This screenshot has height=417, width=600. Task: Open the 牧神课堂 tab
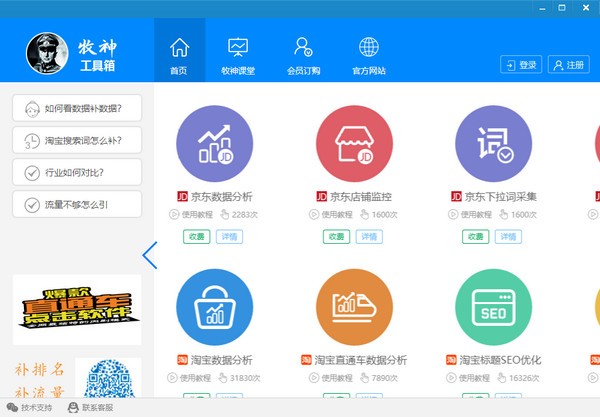[238, 55]
